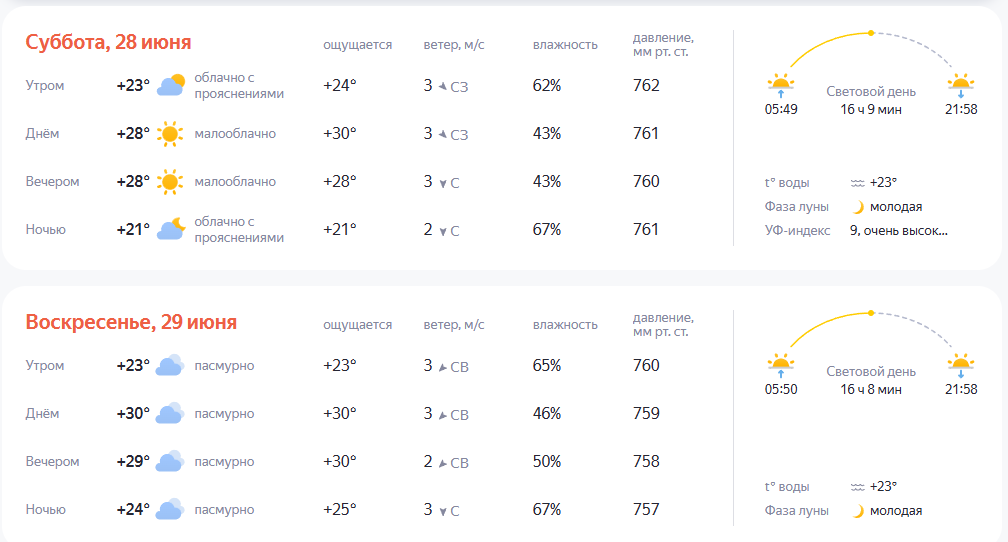Open the Воскресенье, 29 июня heading
Viewport: 1008px width, 542px height.
tap(131, 322)
